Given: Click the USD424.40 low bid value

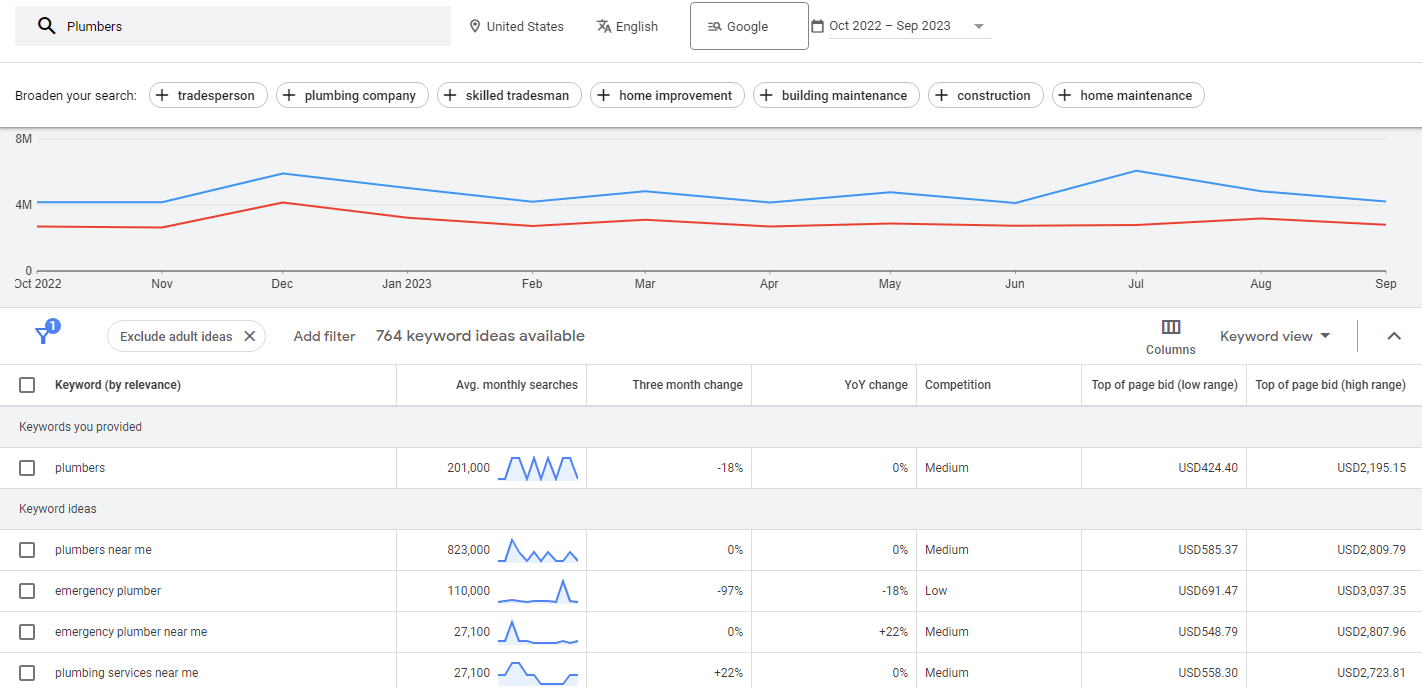Looking at the screenshot, I should coord(1208,468).
